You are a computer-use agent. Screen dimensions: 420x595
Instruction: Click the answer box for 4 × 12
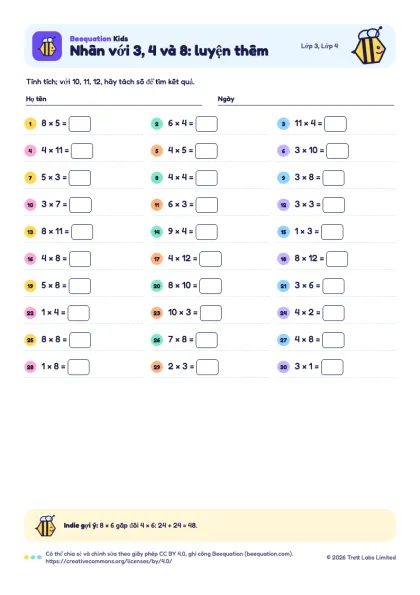(x=211, y=259)
